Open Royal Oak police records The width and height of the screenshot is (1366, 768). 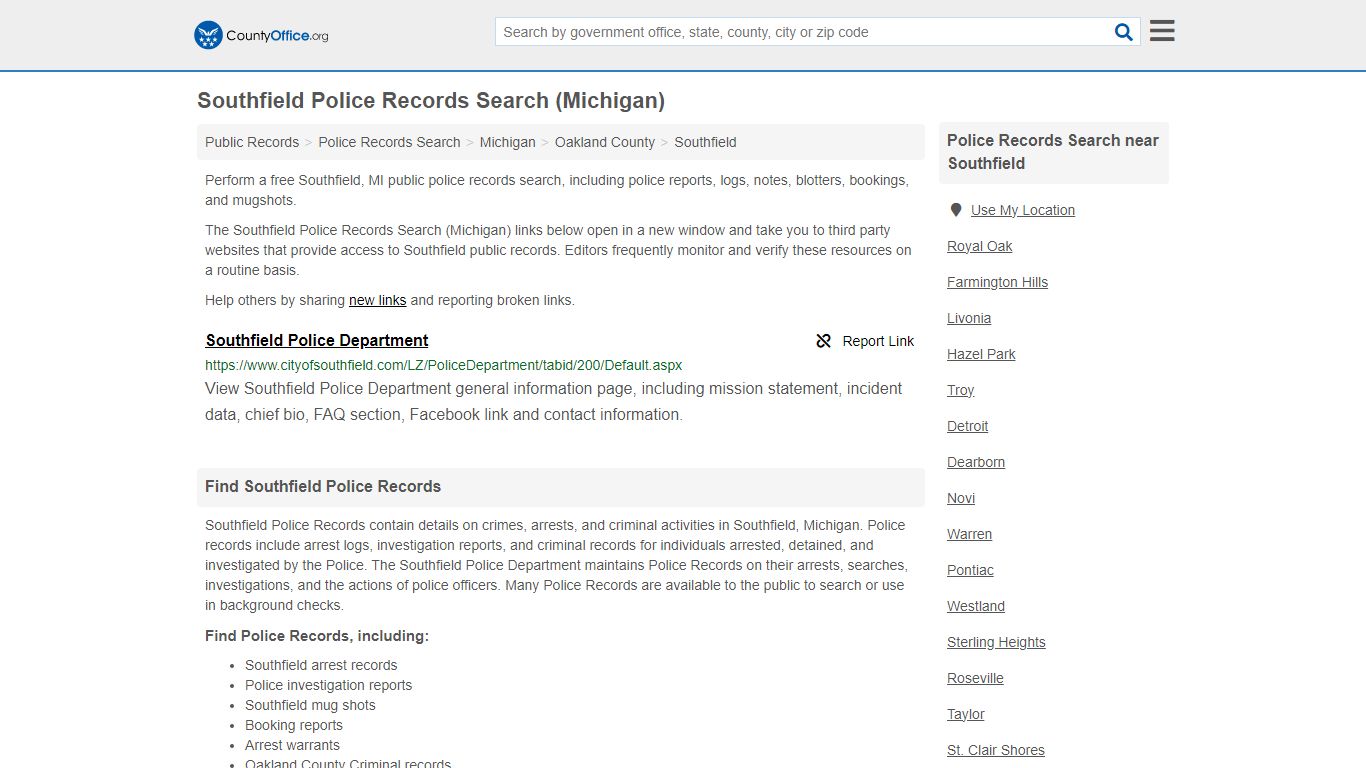click(980, 246)
